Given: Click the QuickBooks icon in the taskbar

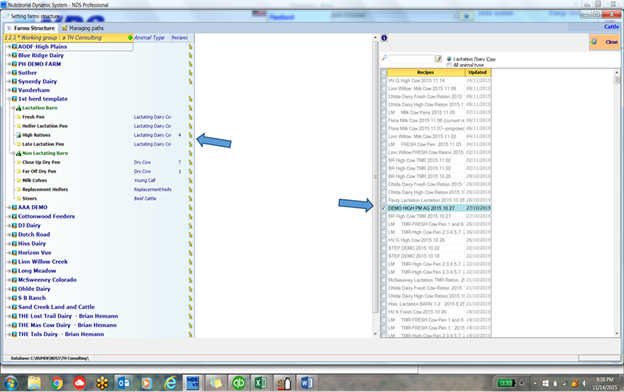Looking at the screenshot, I should coord(238,383).
